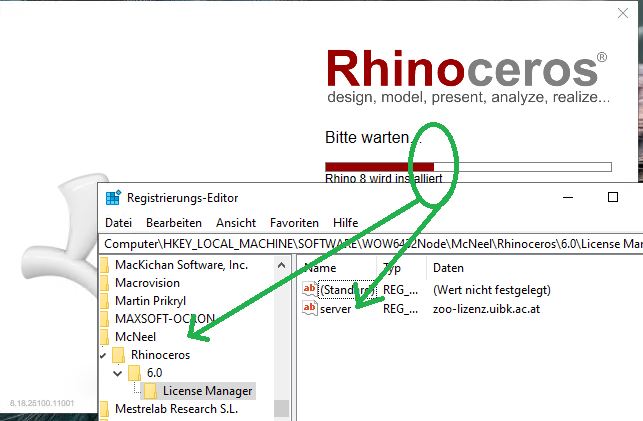
Task: Open the Datei menu
Action: [119, 223]
